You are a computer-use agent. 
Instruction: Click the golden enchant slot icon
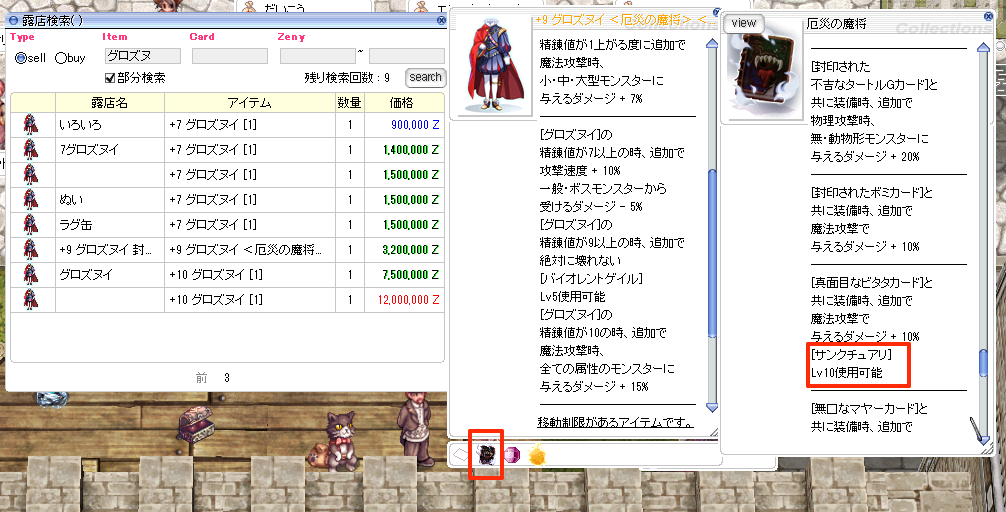point(537,456)
